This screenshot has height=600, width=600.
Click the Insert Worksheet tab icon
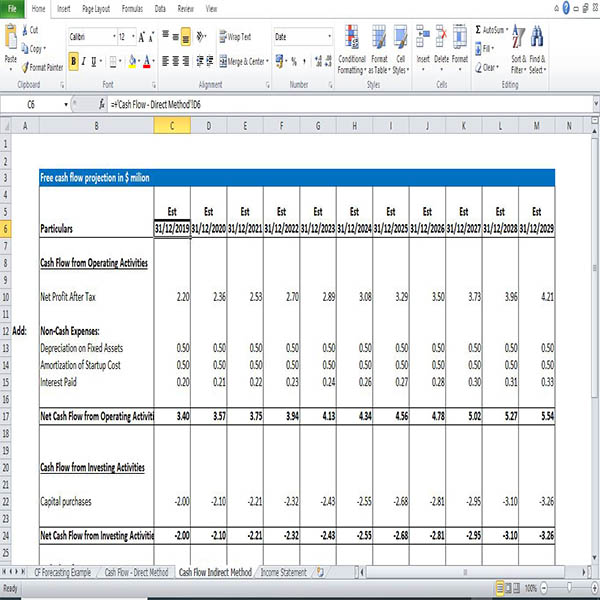click(x=320, y=572)
